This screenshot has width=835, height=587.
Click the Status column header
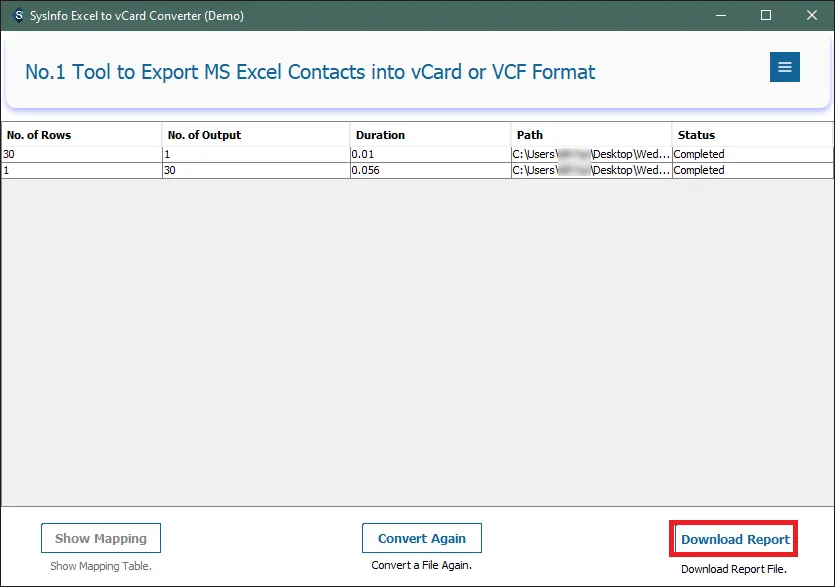tap(751, 135)
